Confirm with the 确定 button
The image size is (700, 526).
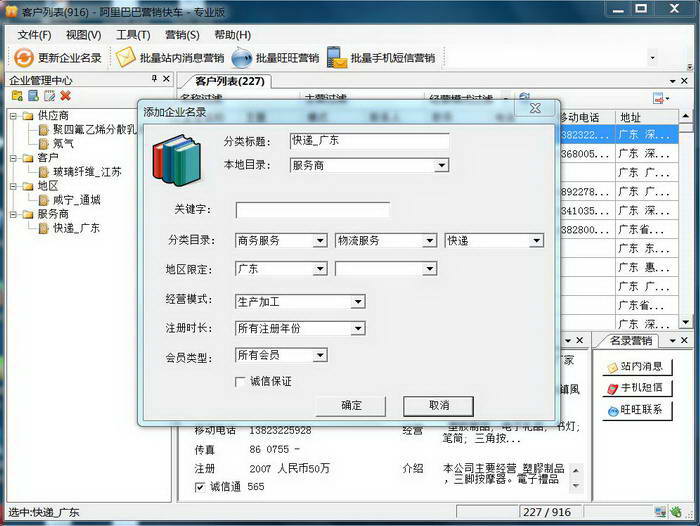351,406
